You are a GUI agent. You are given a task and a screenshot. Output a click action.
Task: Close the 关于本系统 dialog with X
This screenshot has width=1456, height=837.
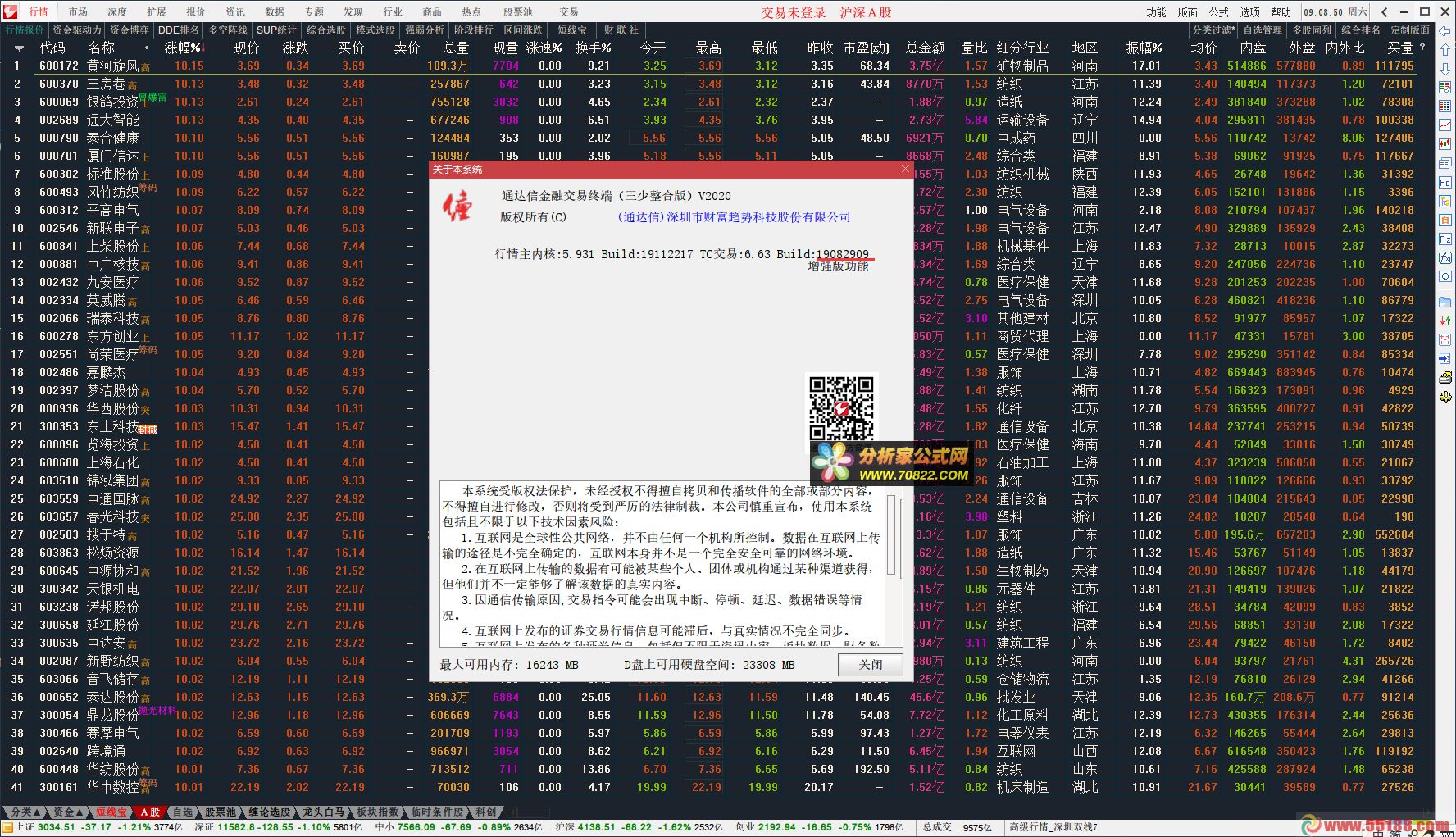click(x=905, y=169)
